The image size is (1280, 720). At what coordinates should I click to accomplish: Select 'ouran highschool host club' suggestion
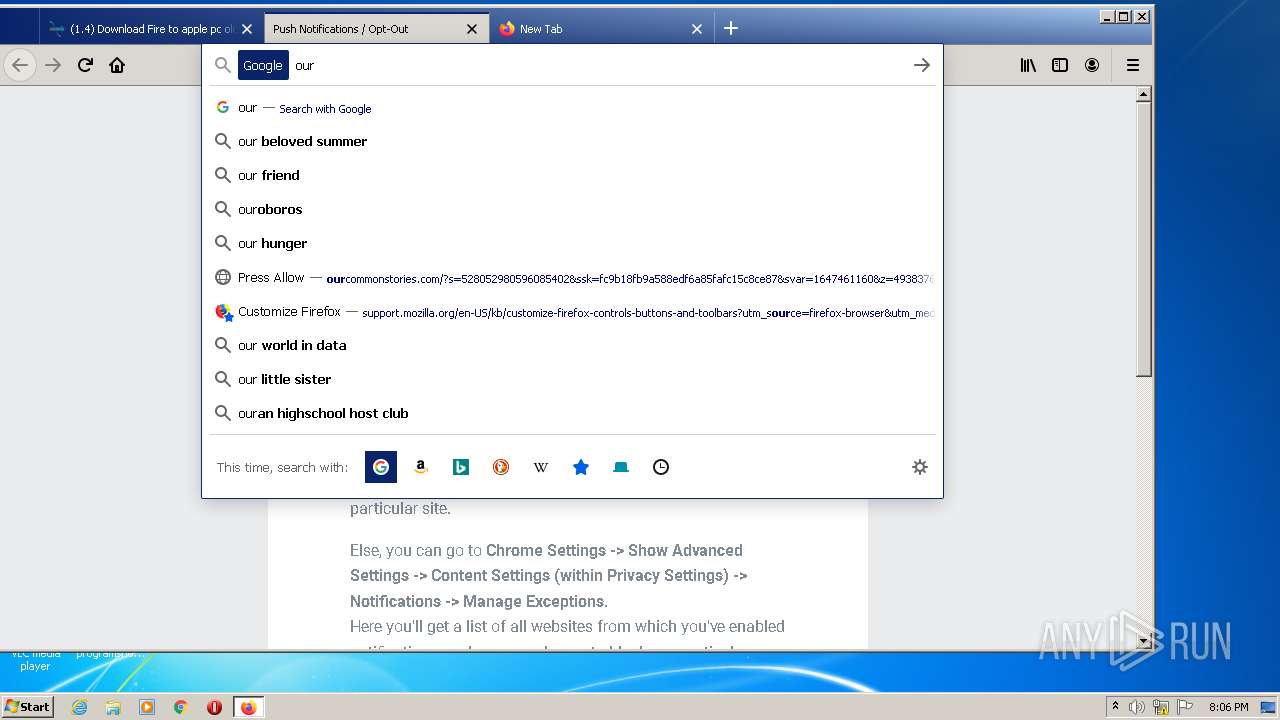(572, 413)
